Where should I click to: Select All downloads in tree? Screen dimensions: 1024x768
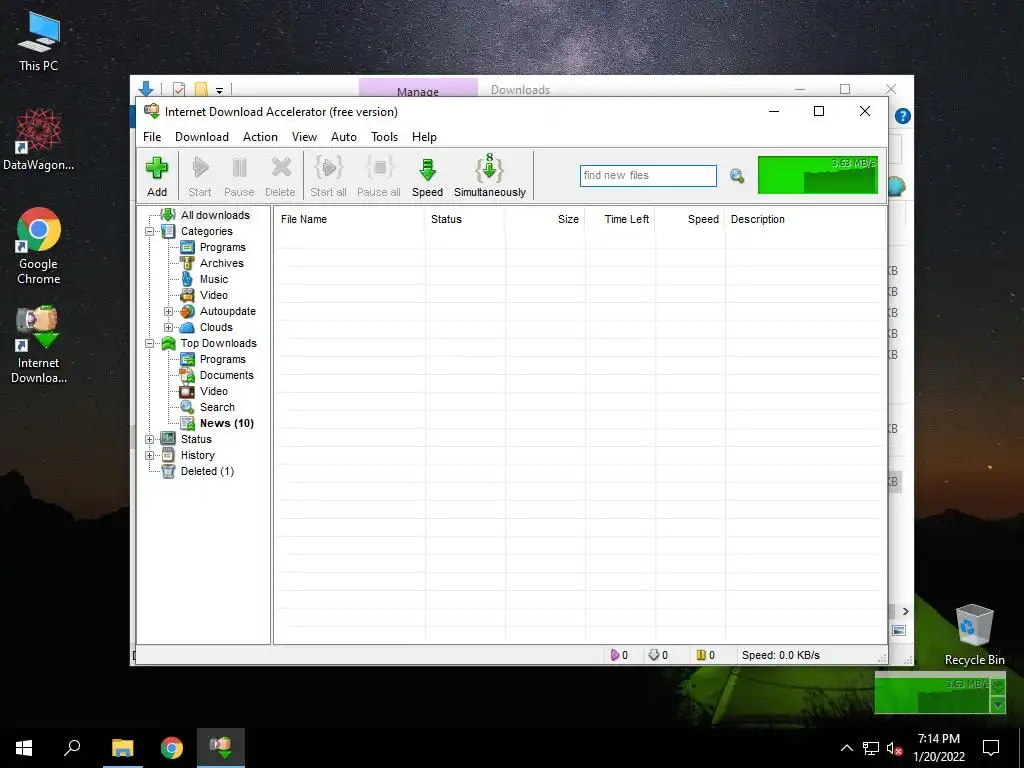[x=215, y=215]
